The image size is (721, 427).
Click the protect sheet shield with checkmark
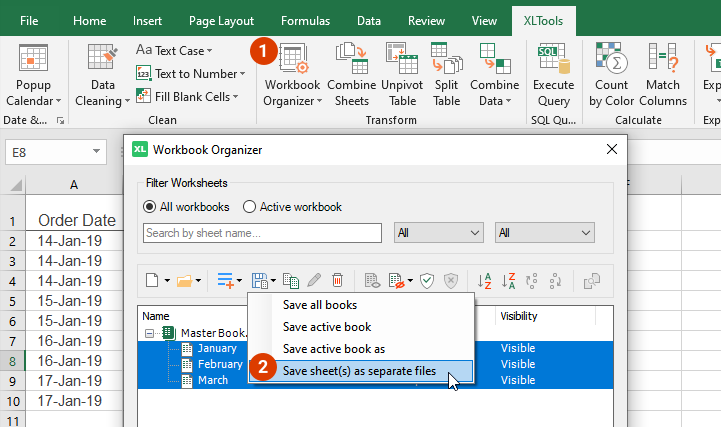coord(427,280)
